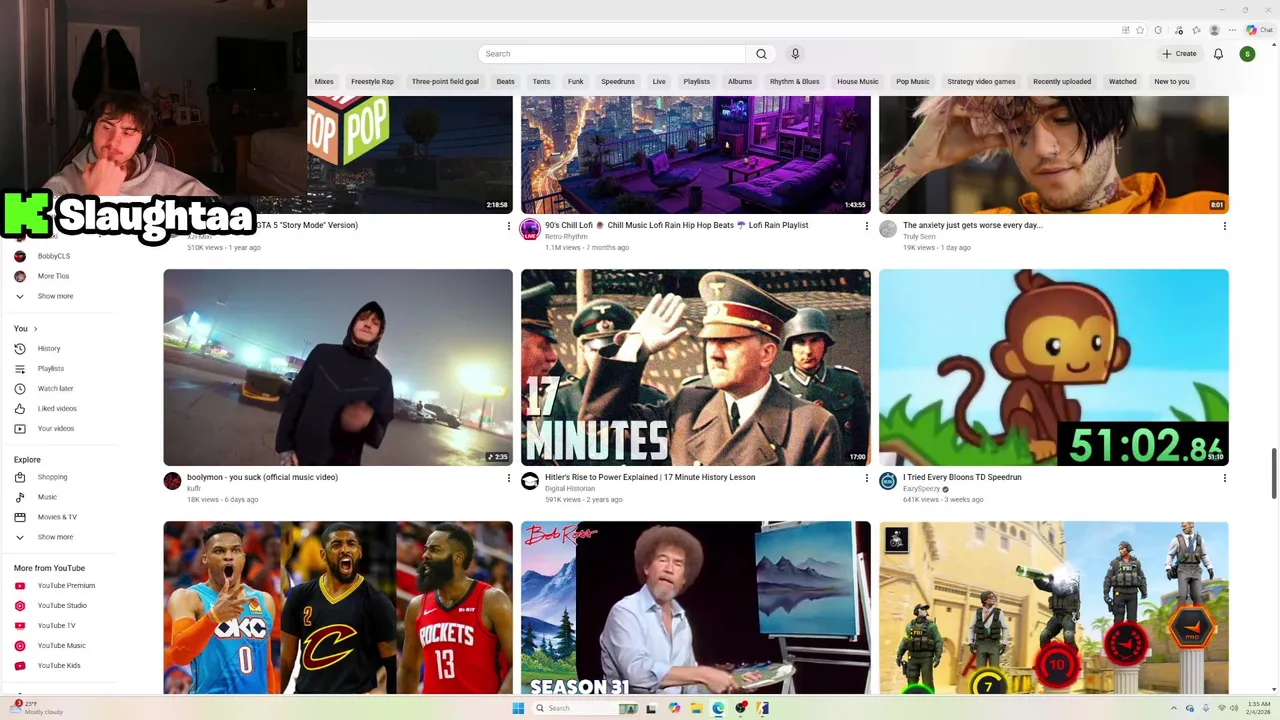Expand Show more under subscriptions
This screenshot has height=720, width=1280.
point(55,296)
